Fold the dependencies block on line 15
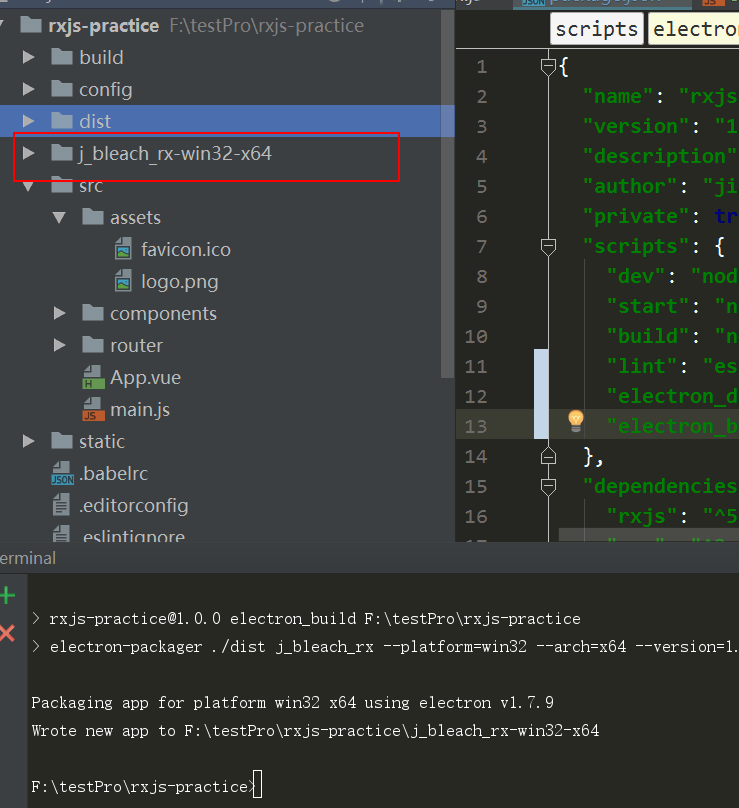The width and height of the screenshot is (739, 808). pyautogui.click(x=548, y=486)
